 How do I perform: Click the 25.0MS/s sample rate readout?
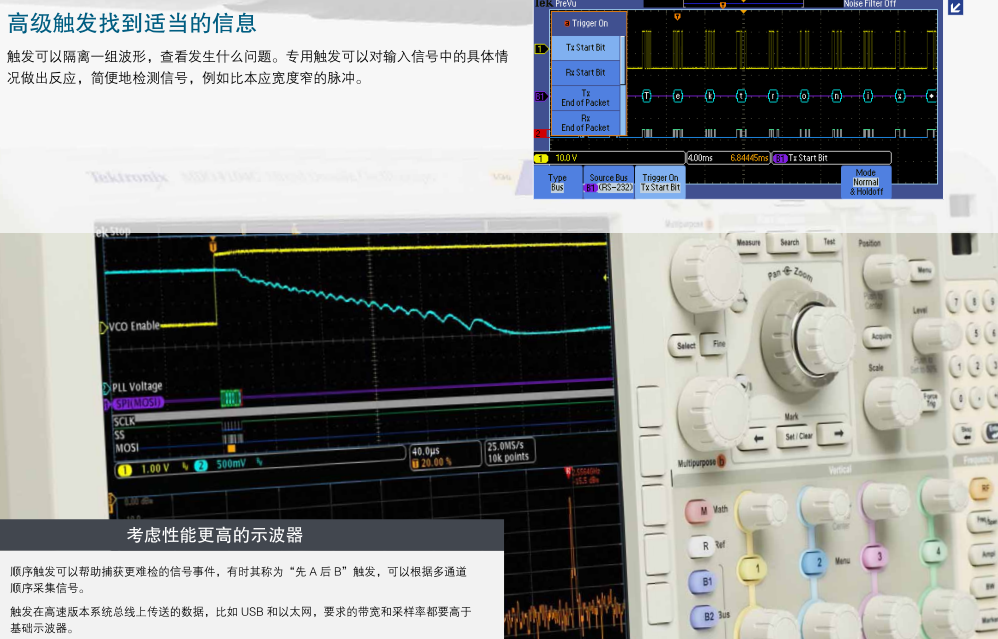507,446
